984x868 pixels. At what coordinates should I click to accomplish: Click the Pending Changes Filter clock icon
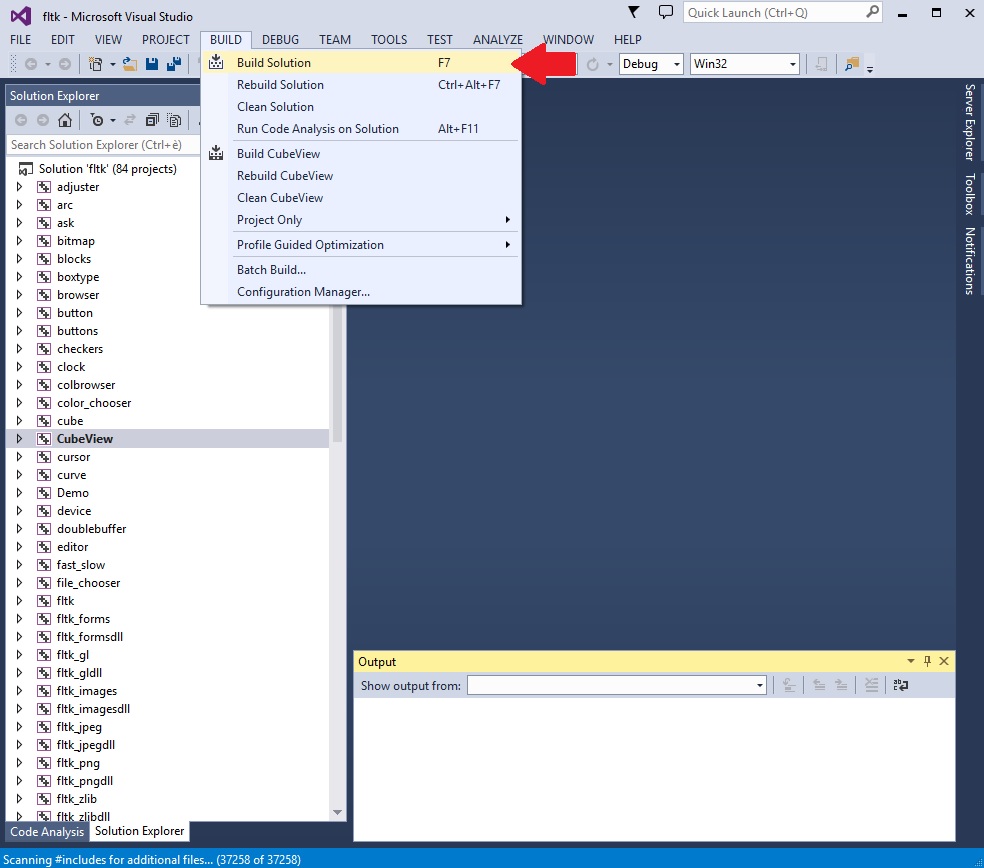coord(97,120)
